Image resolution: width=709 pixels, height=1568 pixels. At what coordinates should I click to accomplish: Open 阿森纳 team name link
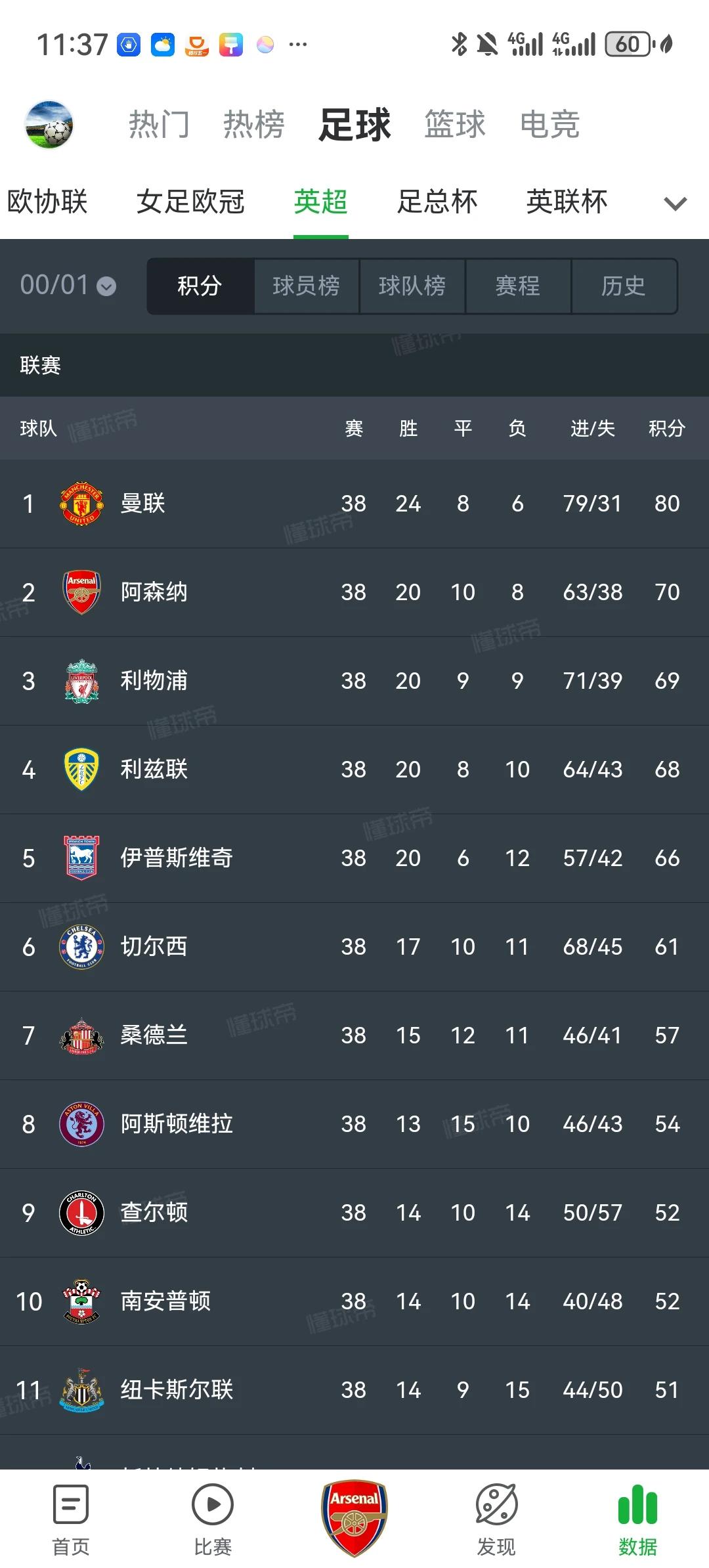pos(154,592)
